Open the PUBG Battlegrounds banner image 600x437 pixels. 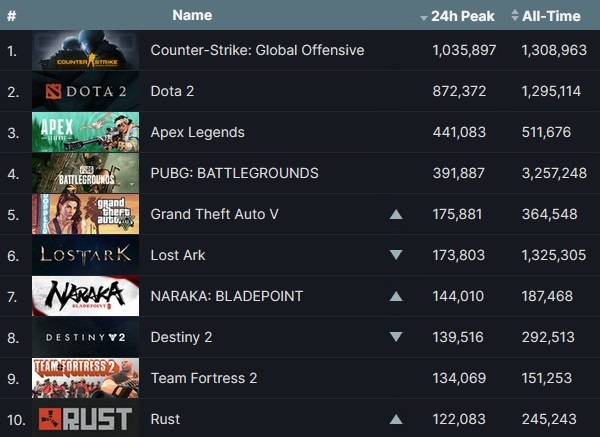[x=85, y=174]
